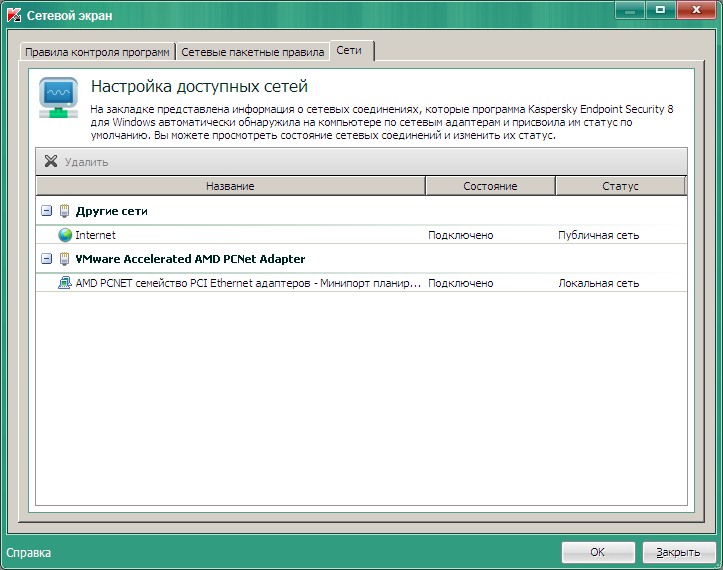Select the Internet network row
The width and height of the screenshot is (723, 570).
click(x=362, y=235)
